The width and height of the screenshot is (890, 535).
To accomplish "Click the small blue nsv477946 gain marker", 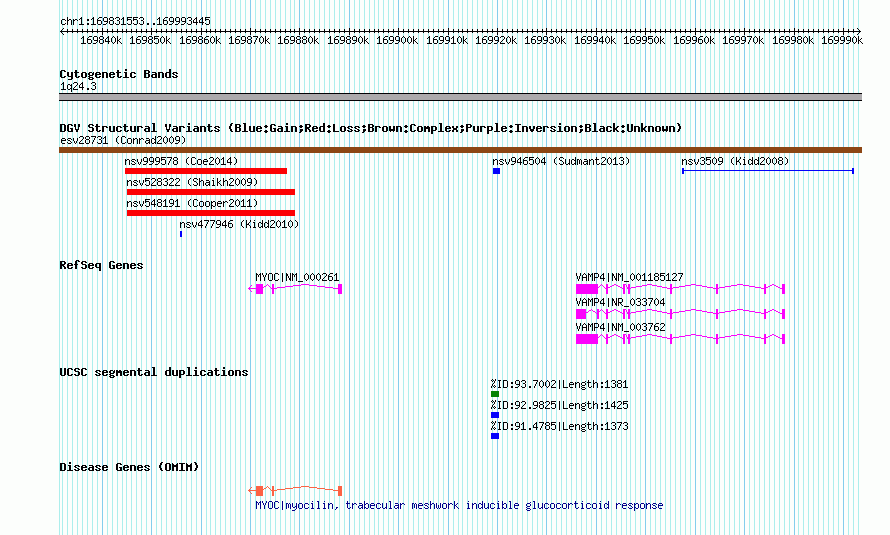I will 181,234.
